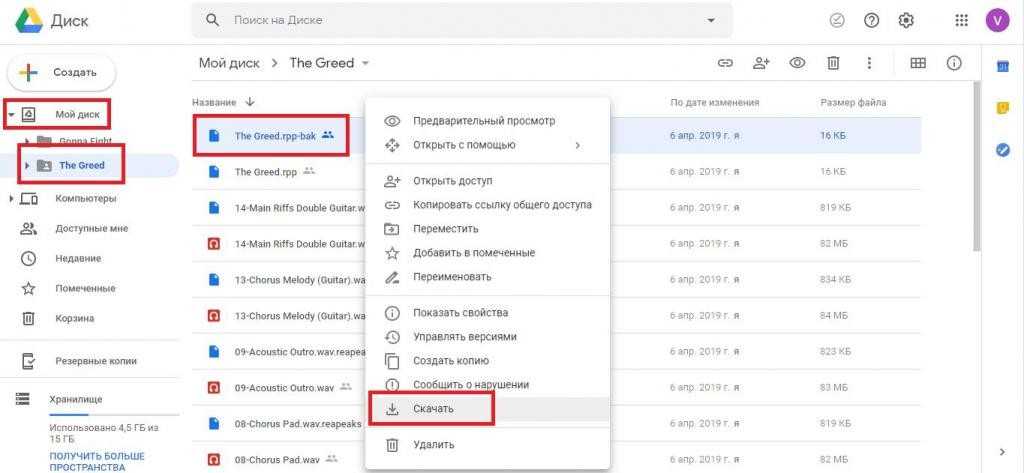This screenshot has width=1024, height=473.
Task: Click the share (add person) toolbar icon
Action: tap(761, 63)
